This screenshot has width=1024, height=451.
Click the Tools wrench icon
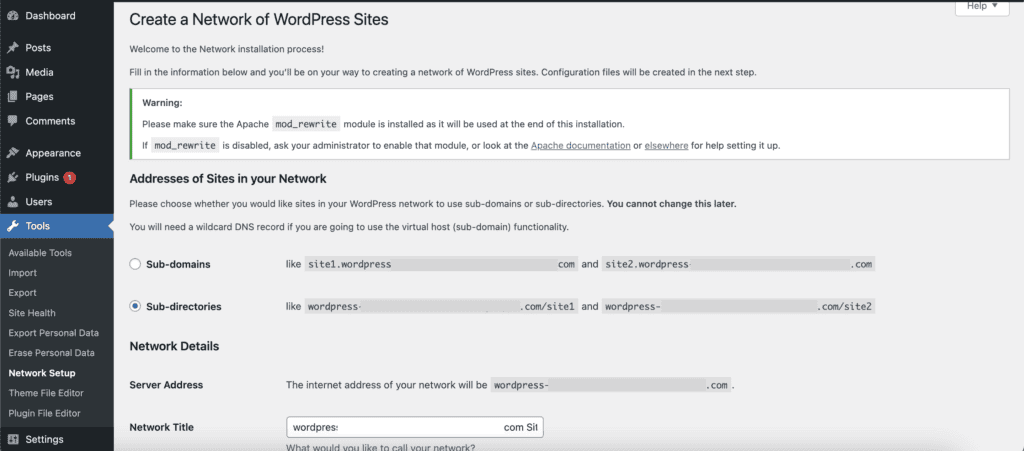tap(12, 226)
